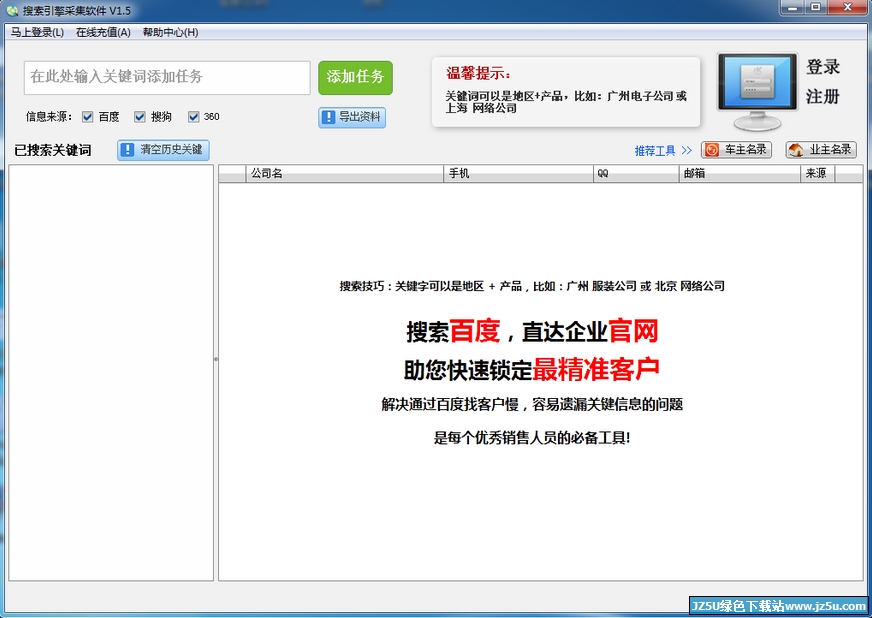
Task: Click the 搜索技巧 tip line text
Action: coord(532,286)
